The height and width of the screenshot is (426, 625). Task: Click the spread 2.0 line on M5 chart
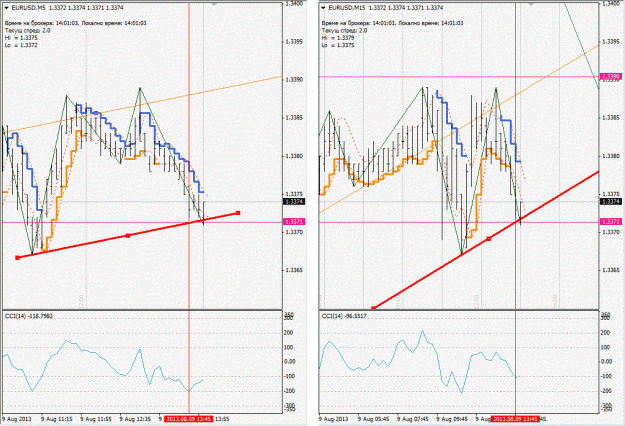28,30
